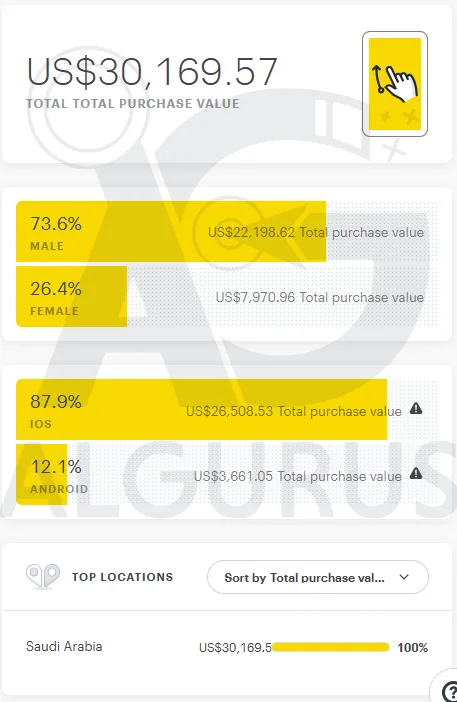Click the Saudi Arabia yellow progress bar
This screenshot has height=702, width=457.
point(330,647)
